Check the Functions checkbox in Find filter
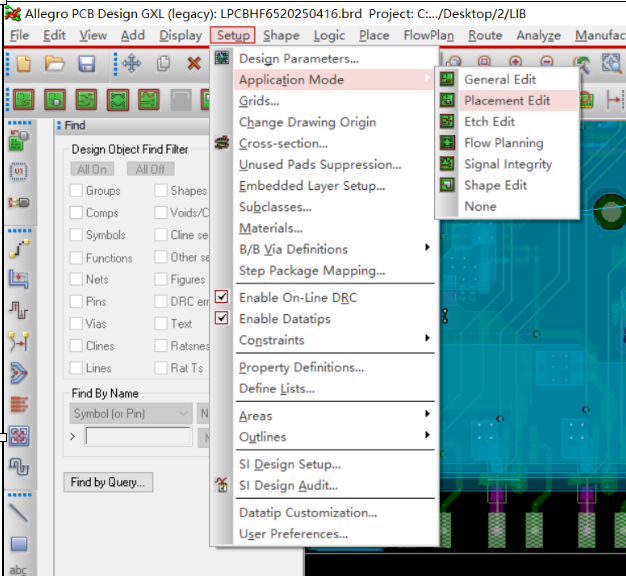This screenshot has width=626, height=576. coord(76,257)
